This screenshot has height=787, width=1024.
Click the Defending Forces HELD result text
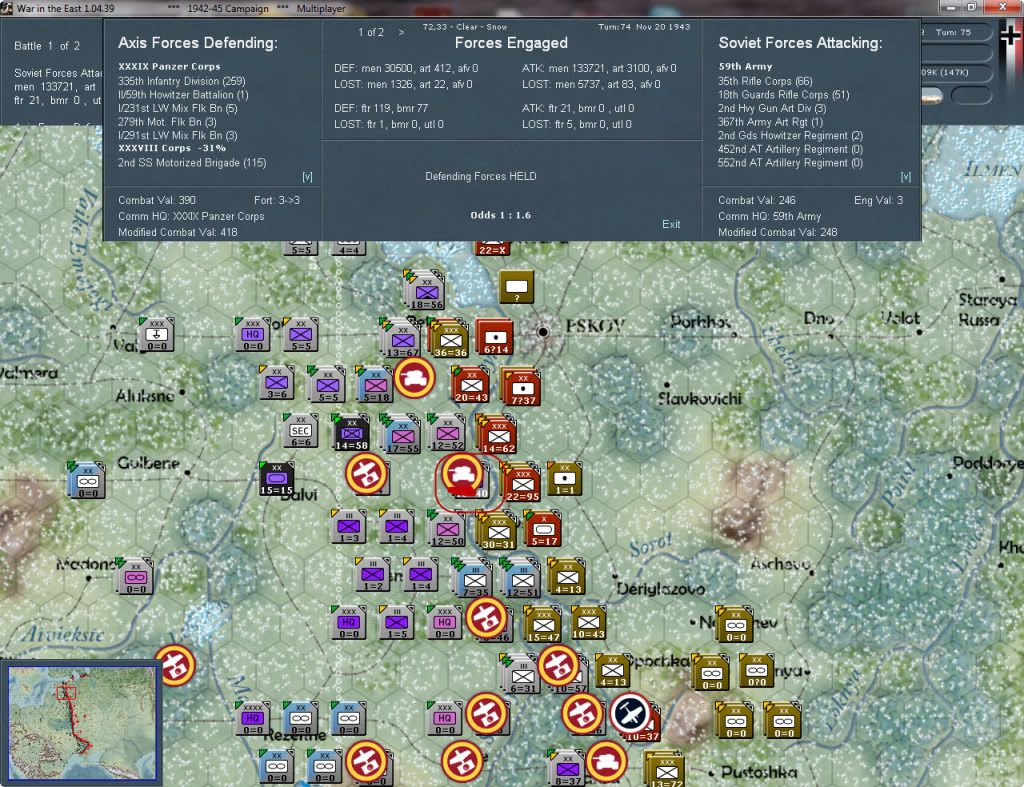pos(481,176)
